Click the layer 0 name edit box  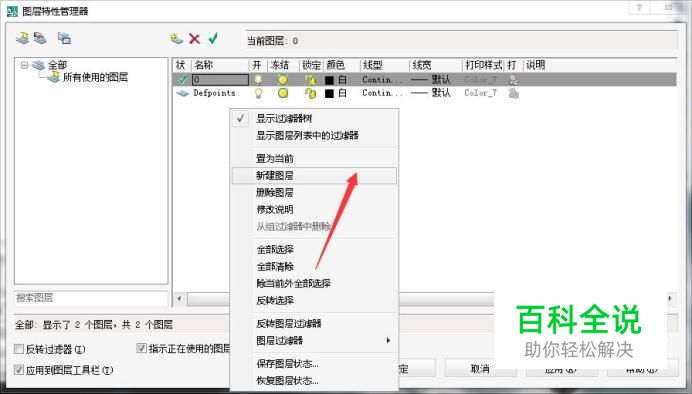click(221, 80)
